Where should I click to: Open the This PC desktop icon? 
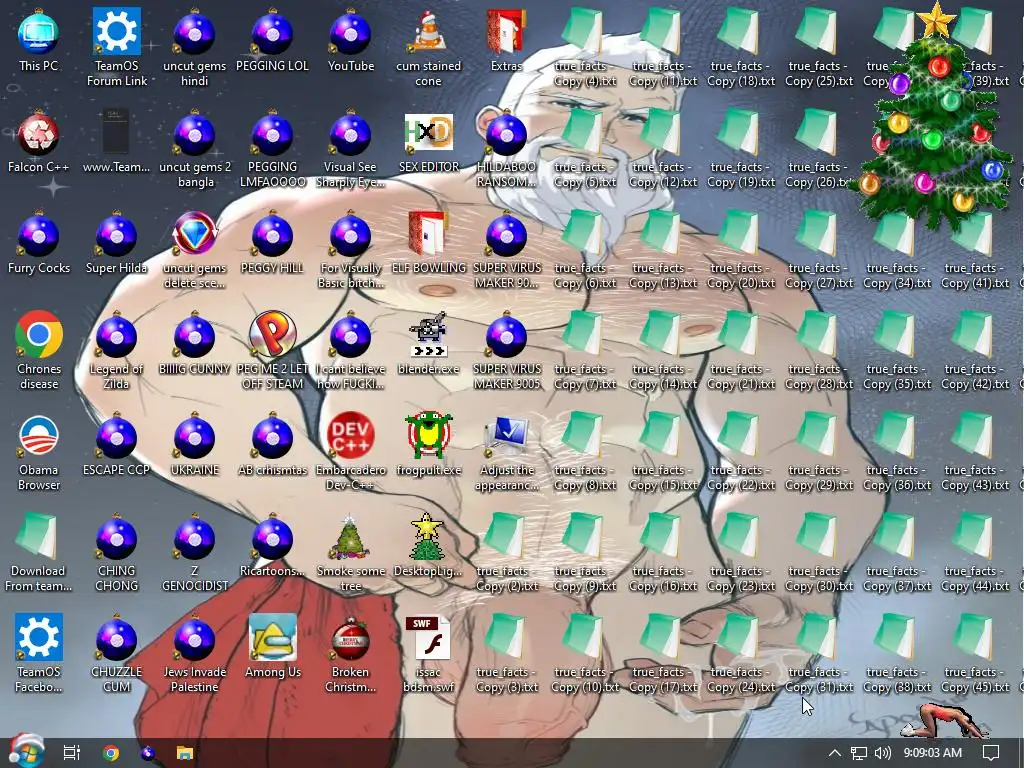click(x=39, y=40)
